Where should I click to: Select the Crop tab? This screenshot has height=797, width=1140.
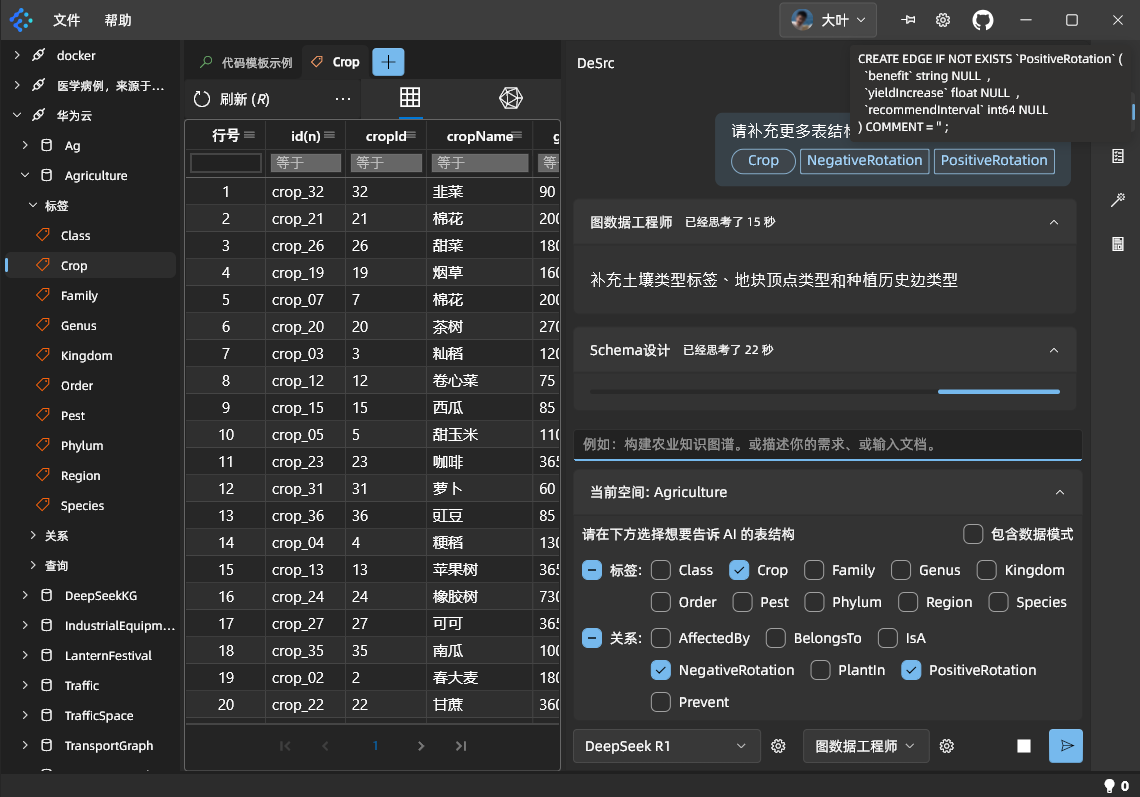click(337, 63)
